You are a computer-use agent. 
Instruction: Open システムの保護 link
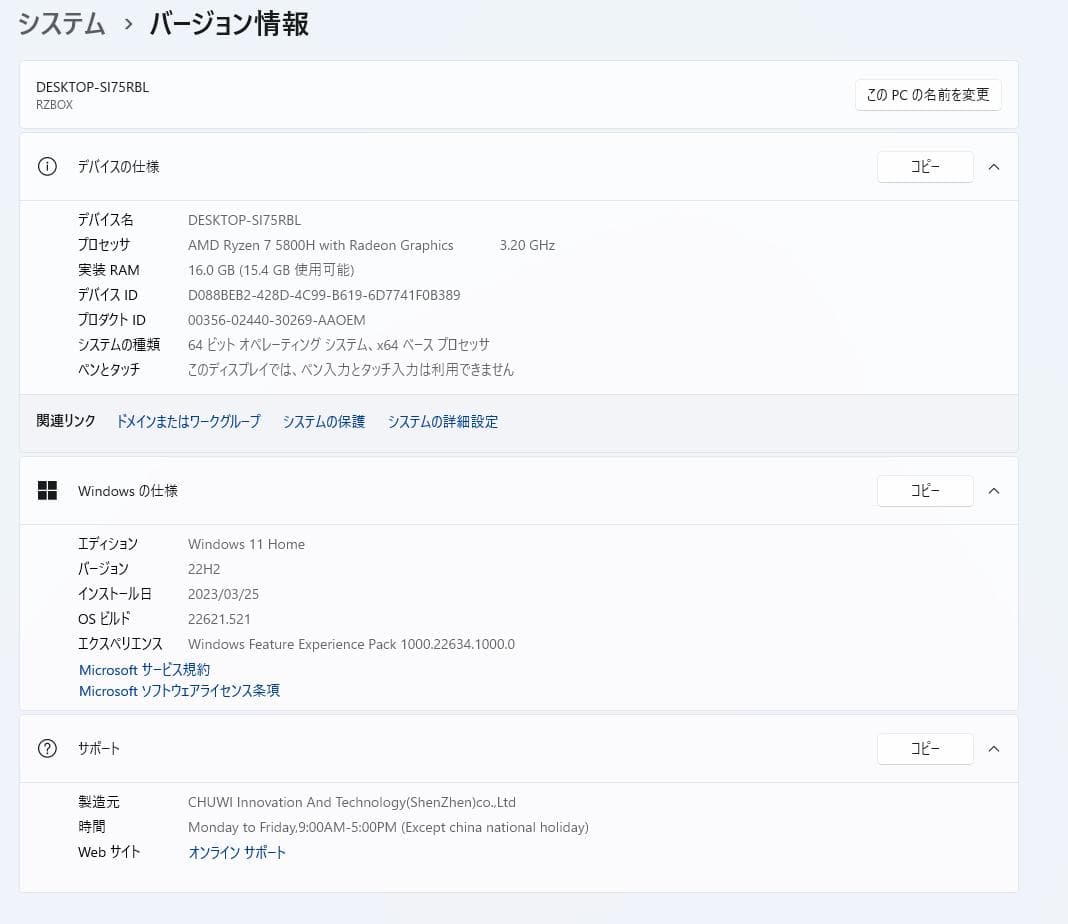324,422
